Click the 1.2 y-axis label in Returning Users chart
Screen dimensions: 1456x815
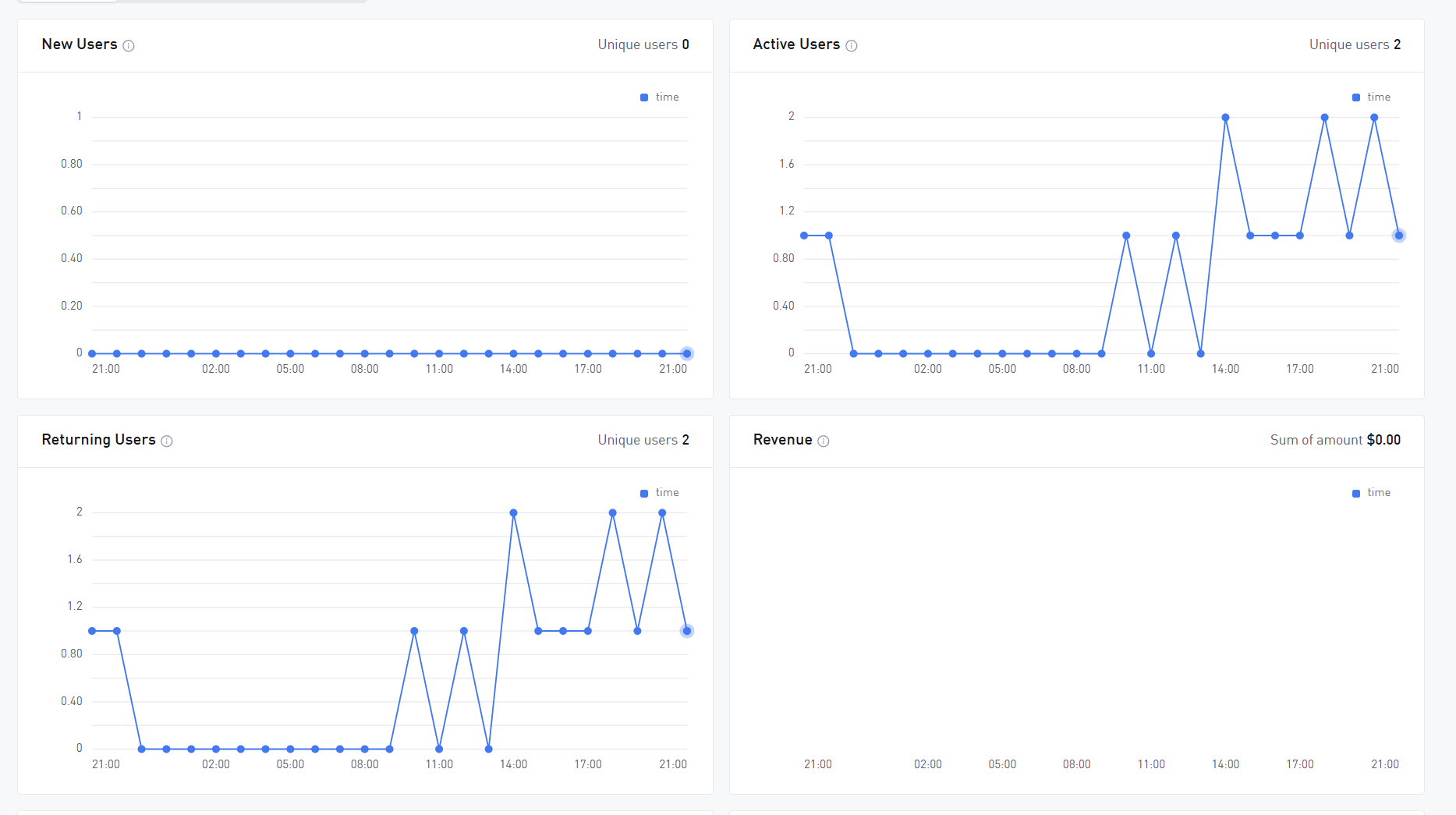75,606
